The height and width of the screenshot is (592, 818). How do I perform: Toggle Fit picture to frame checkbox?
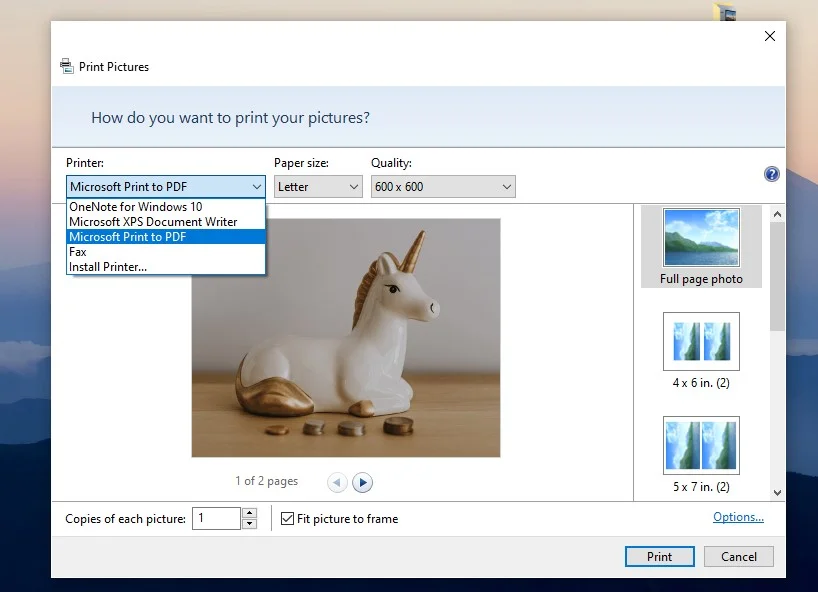tap(287, 518)
